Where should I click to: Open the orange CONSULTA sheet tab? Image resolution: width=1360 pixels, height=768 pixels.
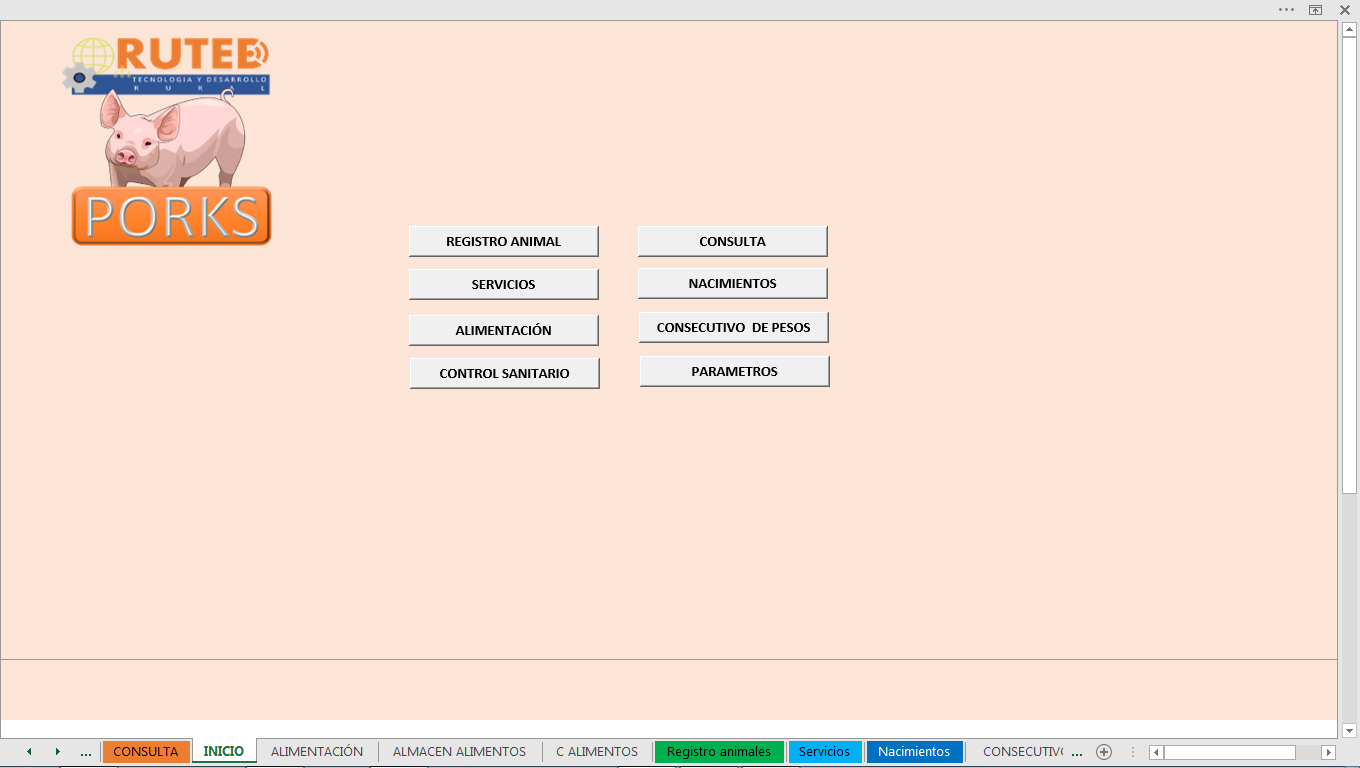click(146, 752)
